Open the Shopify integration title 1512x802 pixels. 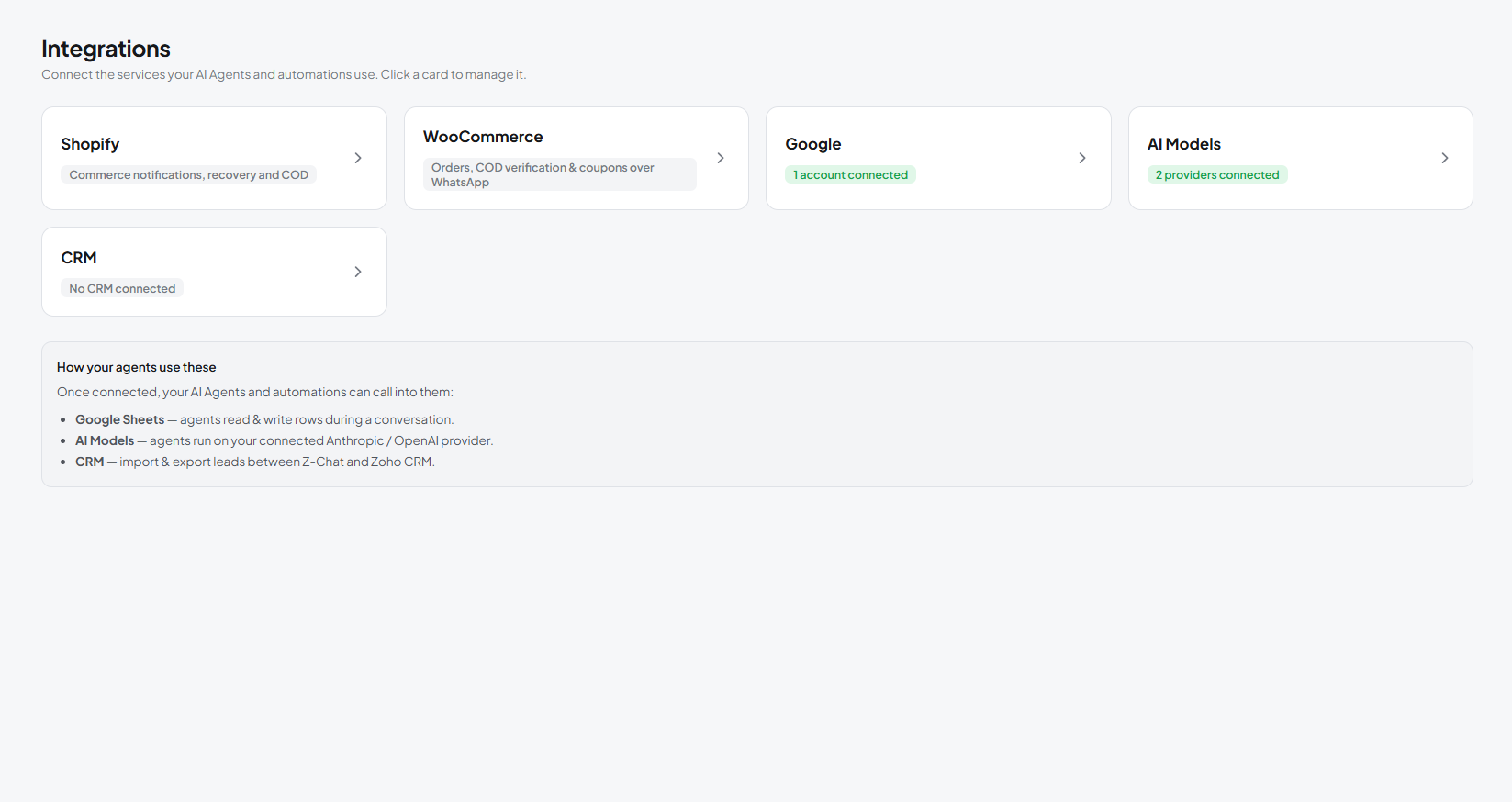coord(90,144)
